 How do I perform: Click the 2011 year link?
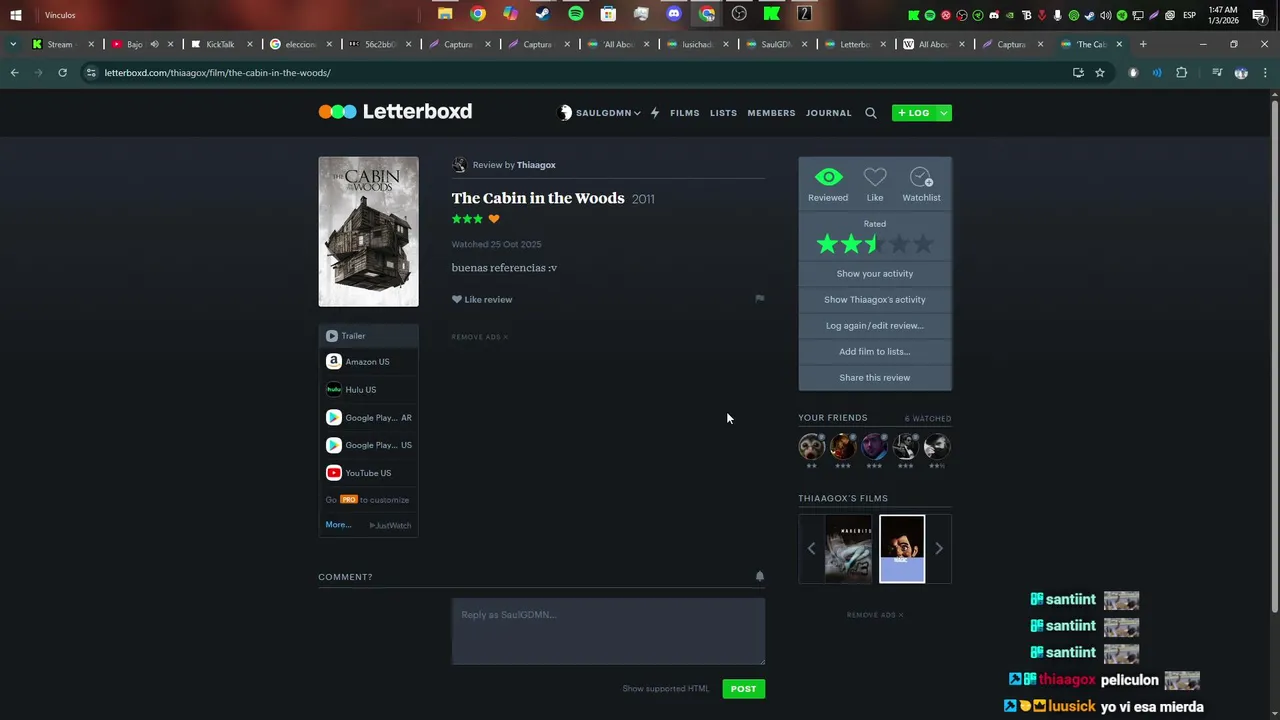click(x=643, y=199)
